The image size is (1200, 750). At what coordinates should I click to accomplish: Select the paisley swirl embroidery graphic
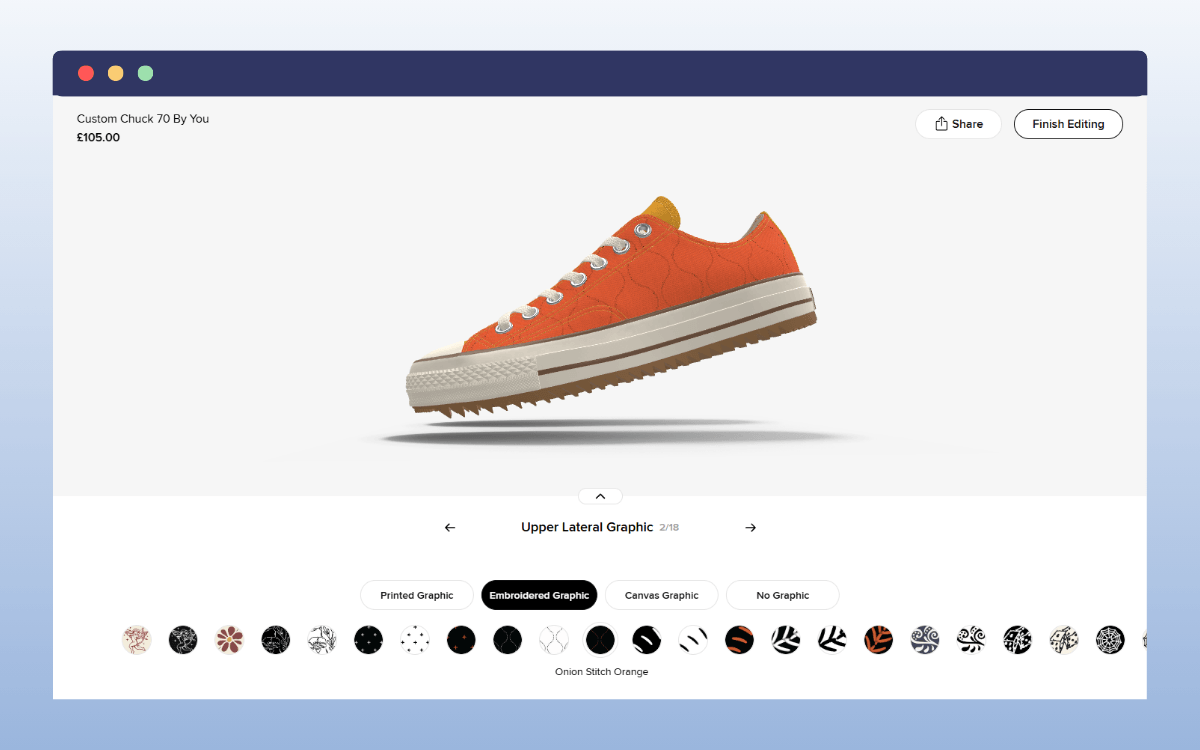(924, 640)
